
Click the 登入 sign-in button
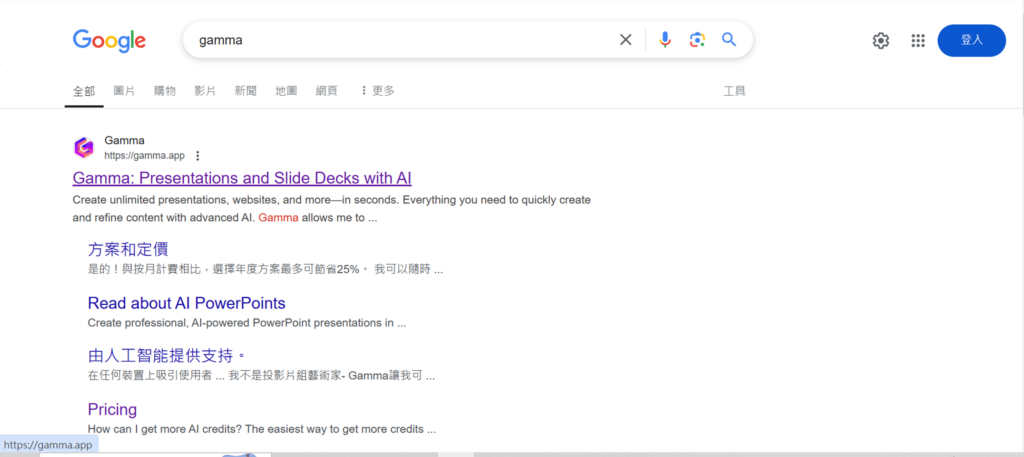971,41
